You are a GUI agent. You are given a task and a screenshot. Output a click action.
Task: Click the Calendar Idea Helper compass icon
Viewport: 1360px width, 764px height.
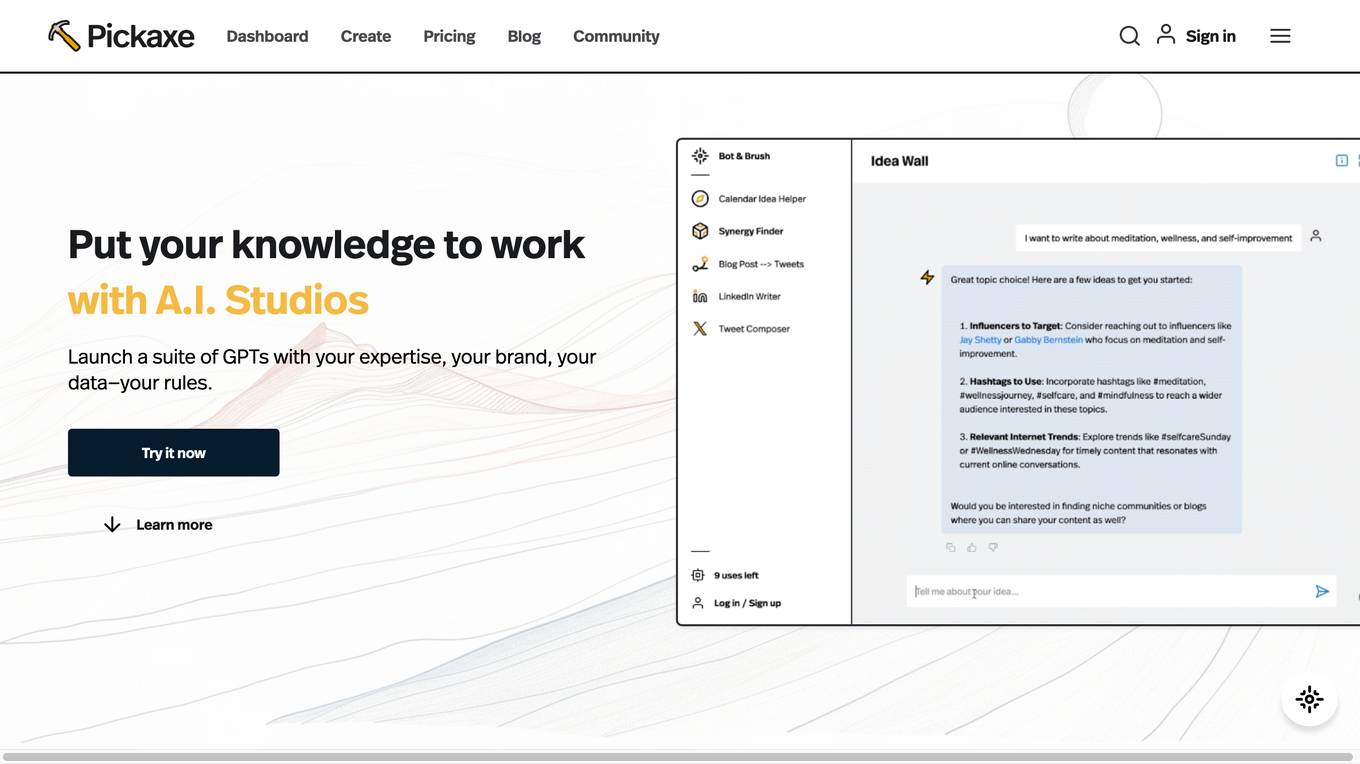700,199
